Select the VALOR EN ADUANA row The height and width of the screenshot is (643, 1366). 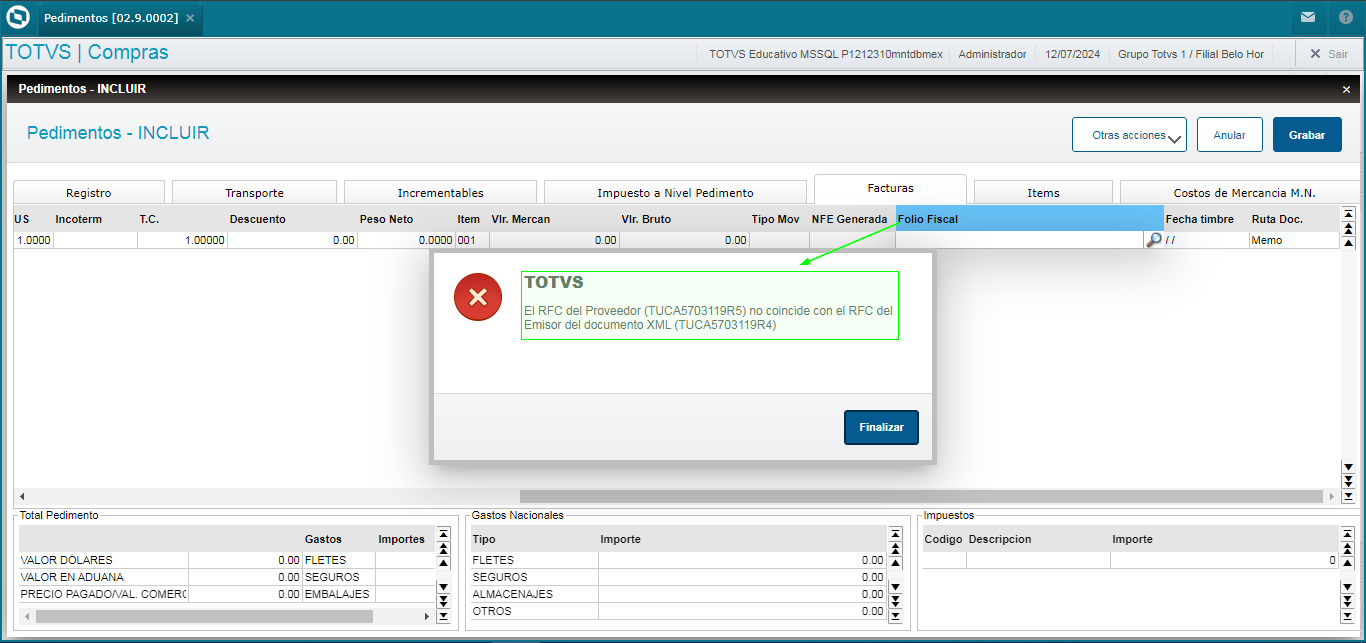coord(225,577)
